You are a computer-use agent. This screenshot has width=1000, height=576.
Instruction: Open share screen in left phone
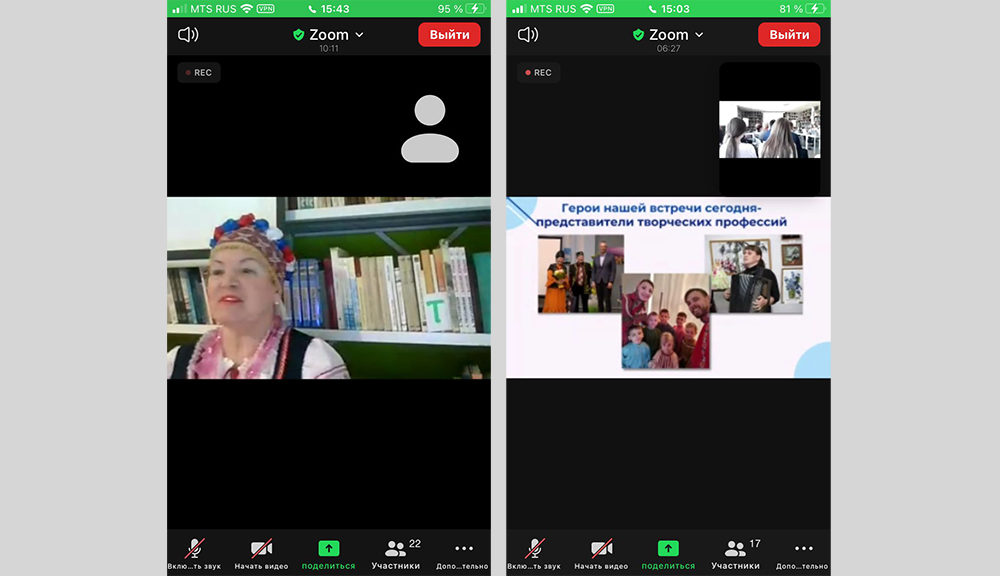(x=328, y=552)
